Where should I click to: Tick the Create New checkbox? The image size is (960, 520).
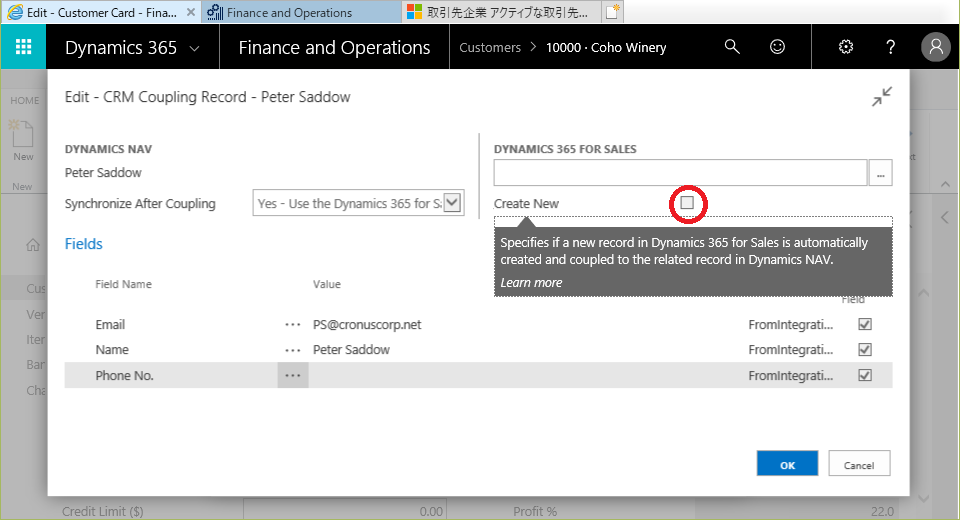click(x=688, y=203)
